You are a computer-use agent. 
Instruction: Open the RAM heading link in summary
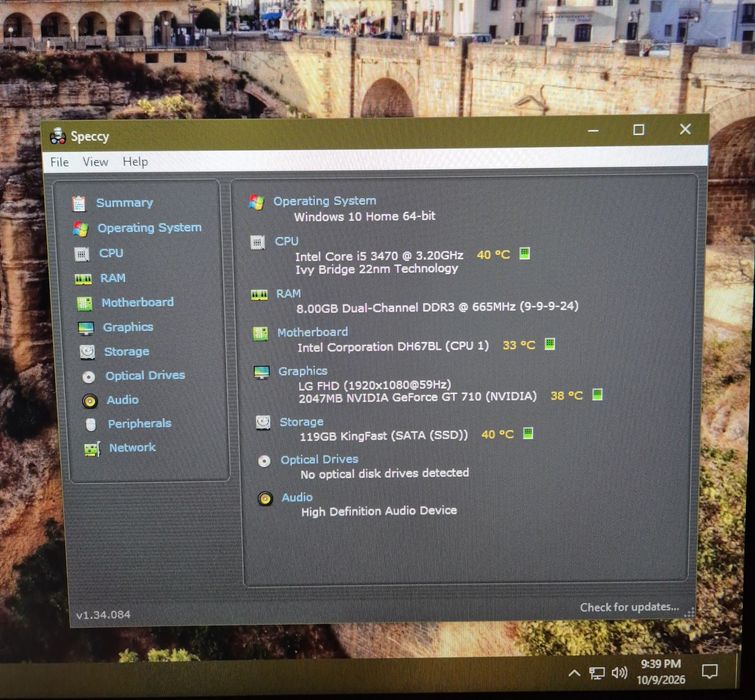(x=288, y=294)
